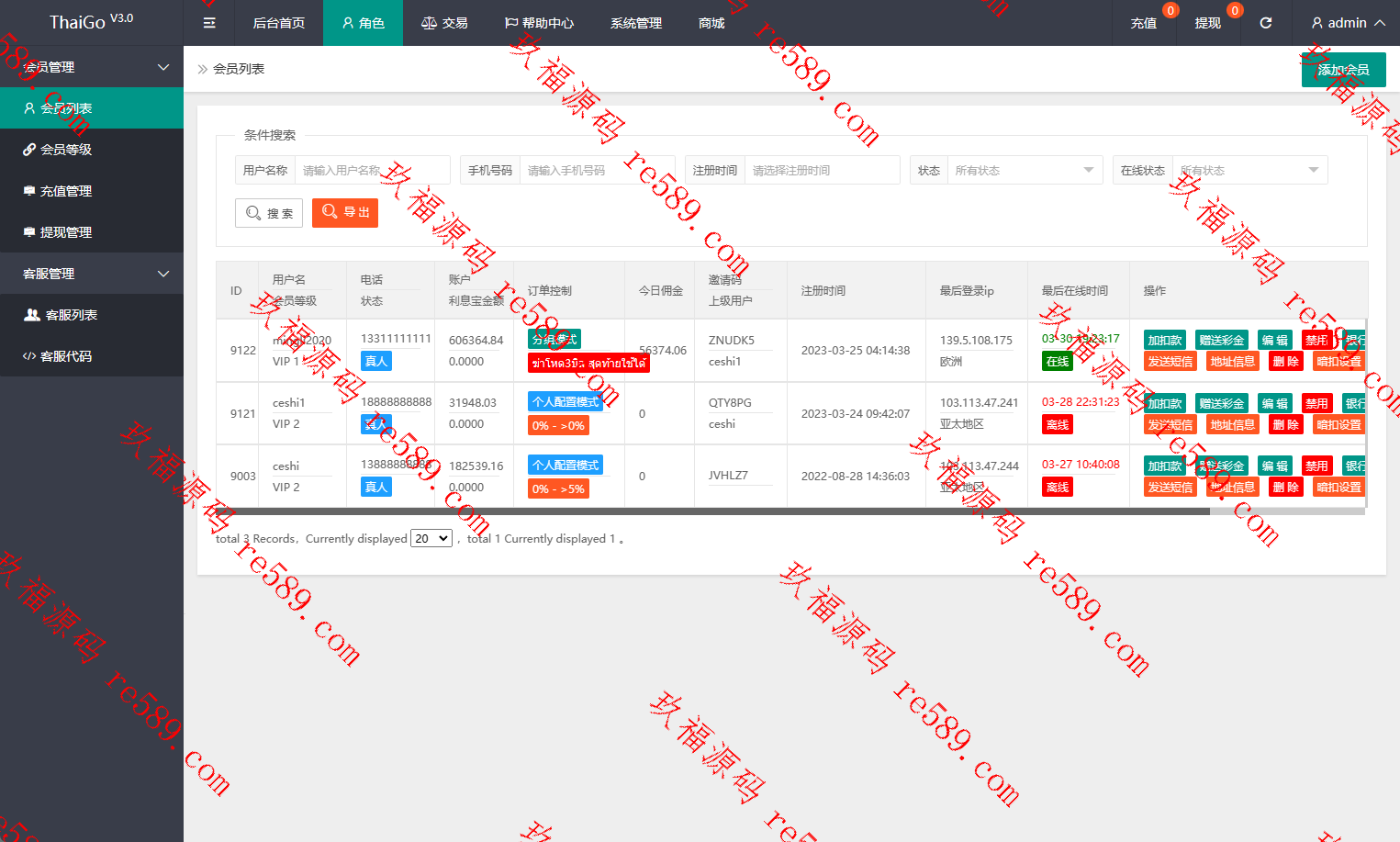Click 地址信息 for user 9122
This screenshot has width=1400, height=842.
click(1232, 362)
